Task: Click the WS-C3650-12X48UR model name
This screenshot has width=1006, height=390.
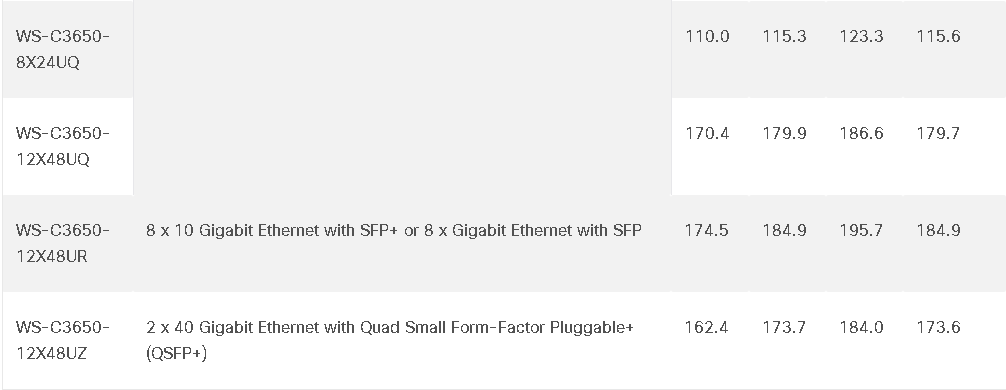Action: [x=63, y=243]
